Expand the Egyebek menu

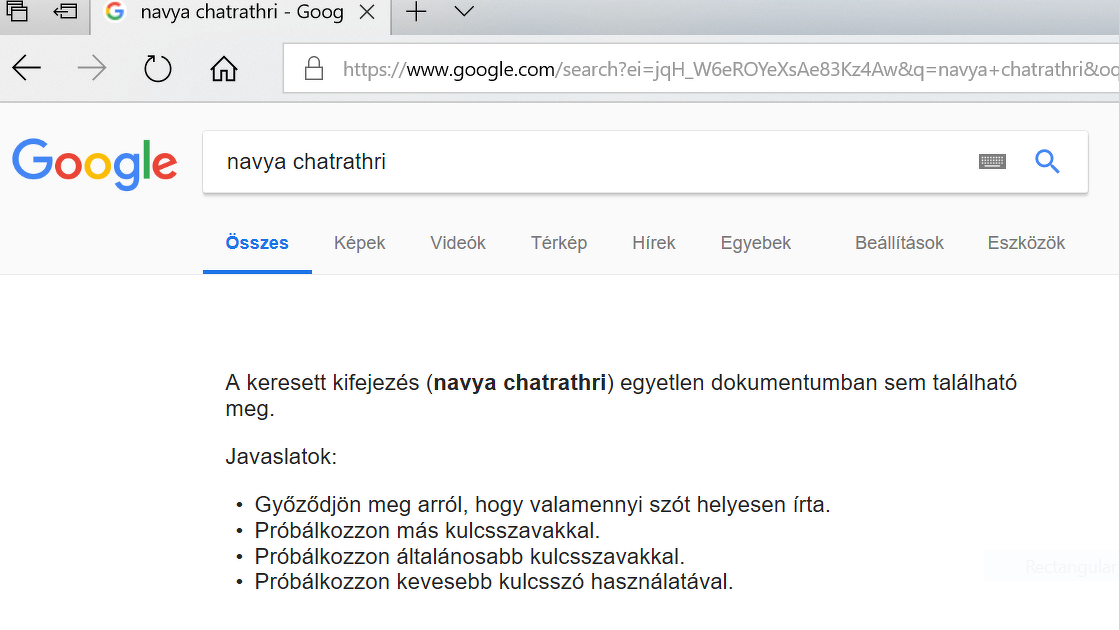pyautogui.click(x=756, y=243)
